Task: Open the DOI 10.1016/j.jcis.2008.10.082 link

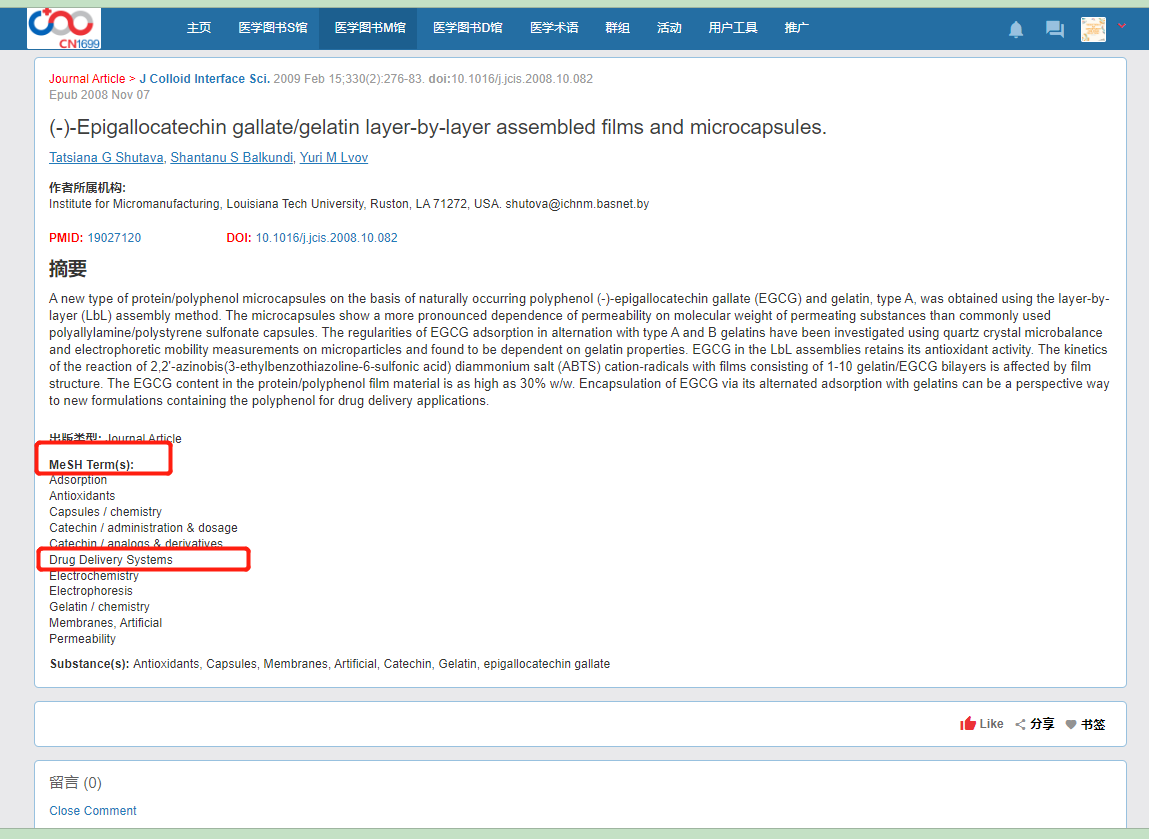Action: pos(326,238)
